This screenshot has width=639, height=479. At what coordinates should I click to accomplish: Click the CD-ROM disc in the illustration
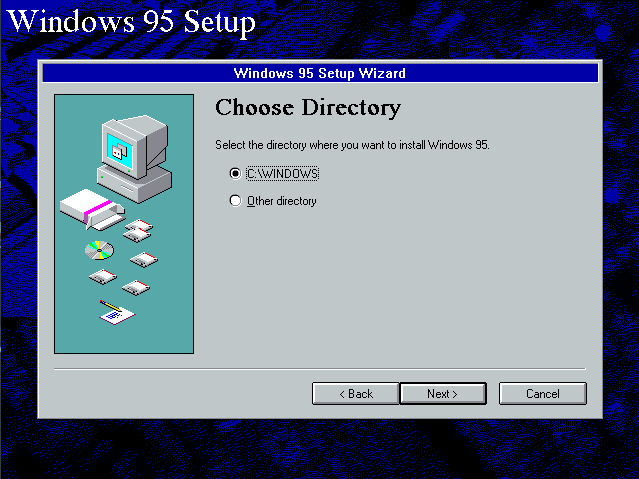pos(99,250)
